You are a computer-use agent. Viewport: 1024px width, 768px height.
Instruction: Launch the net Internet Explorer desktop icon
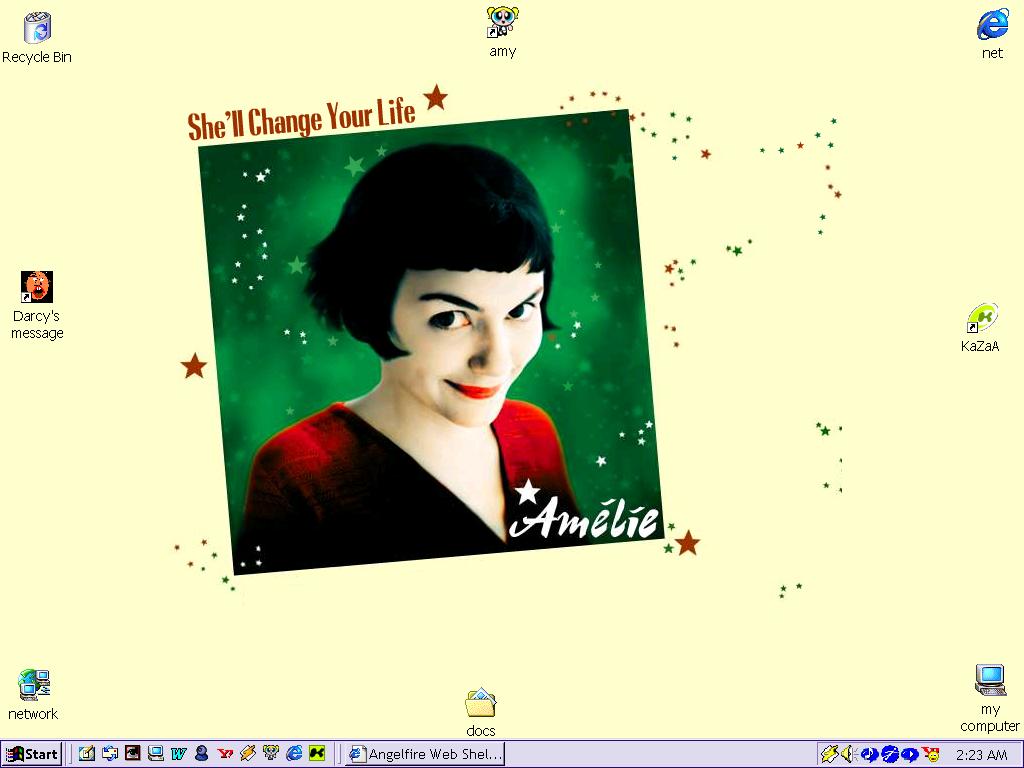point(993,25)
